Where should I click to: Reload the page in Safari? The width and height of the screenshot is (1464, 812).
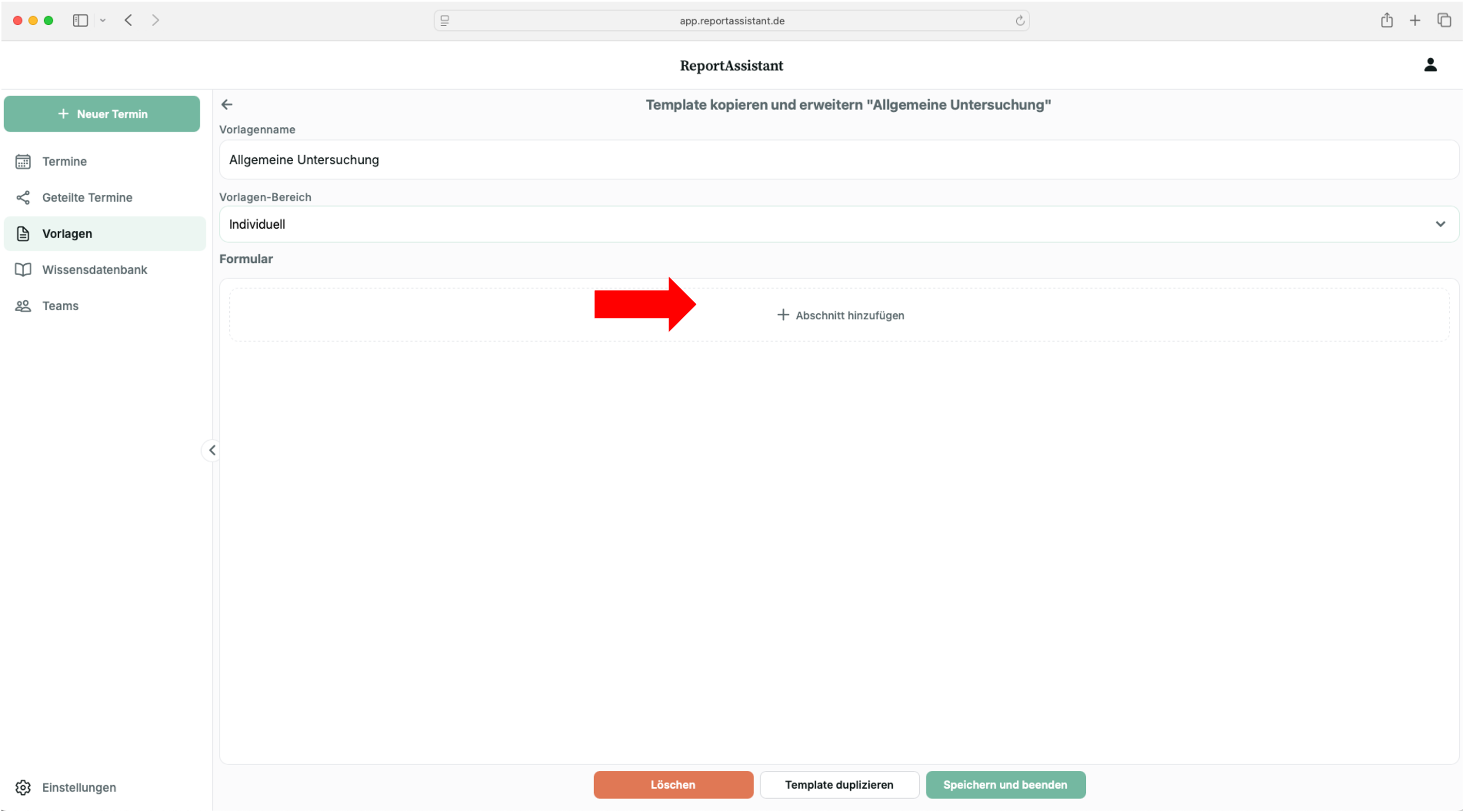[1020, 21]
